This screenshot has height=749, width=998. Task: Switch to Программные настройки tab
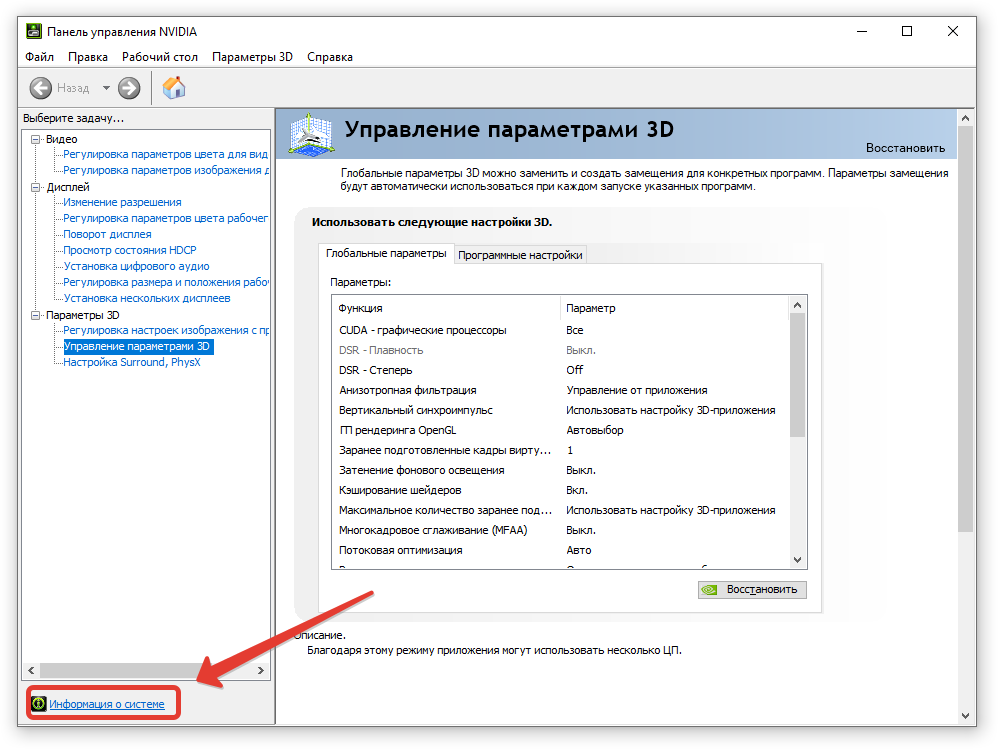click(x=520, y=255)
